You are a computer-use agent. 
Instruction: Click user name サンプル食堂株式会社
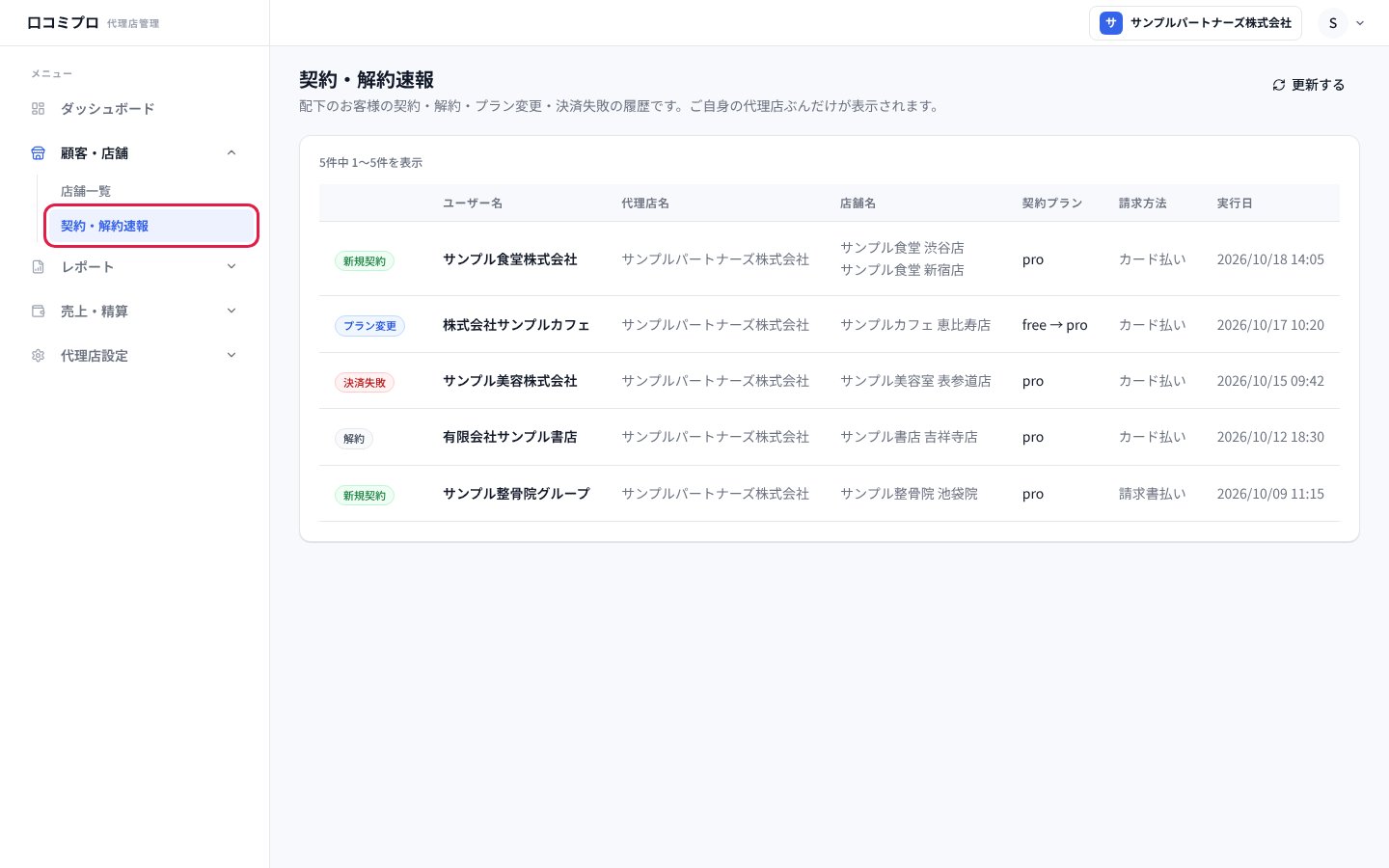click(x=510, y=259)
